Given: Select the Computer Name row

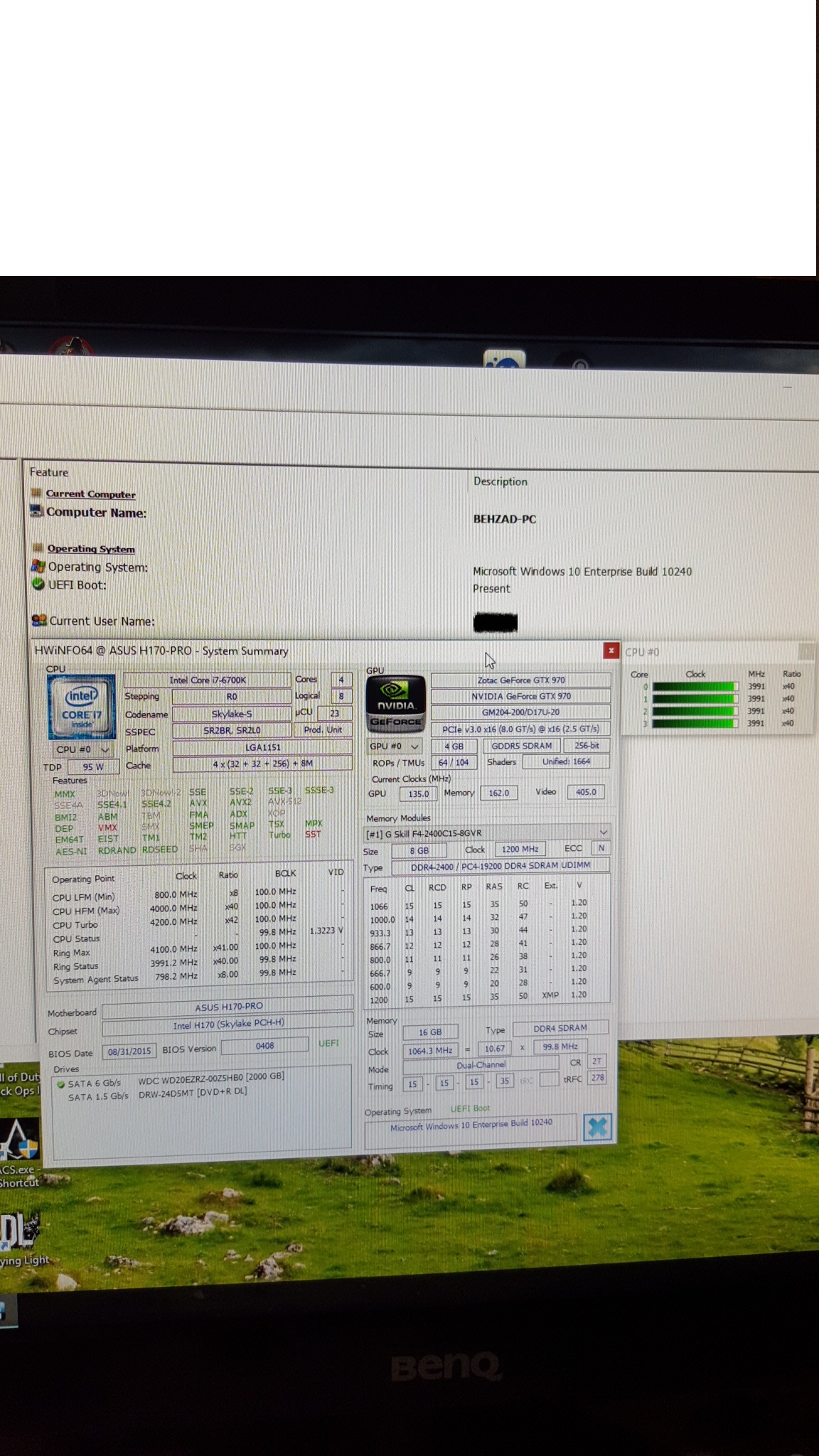Looking at the screenshot, I should [96, 513].
